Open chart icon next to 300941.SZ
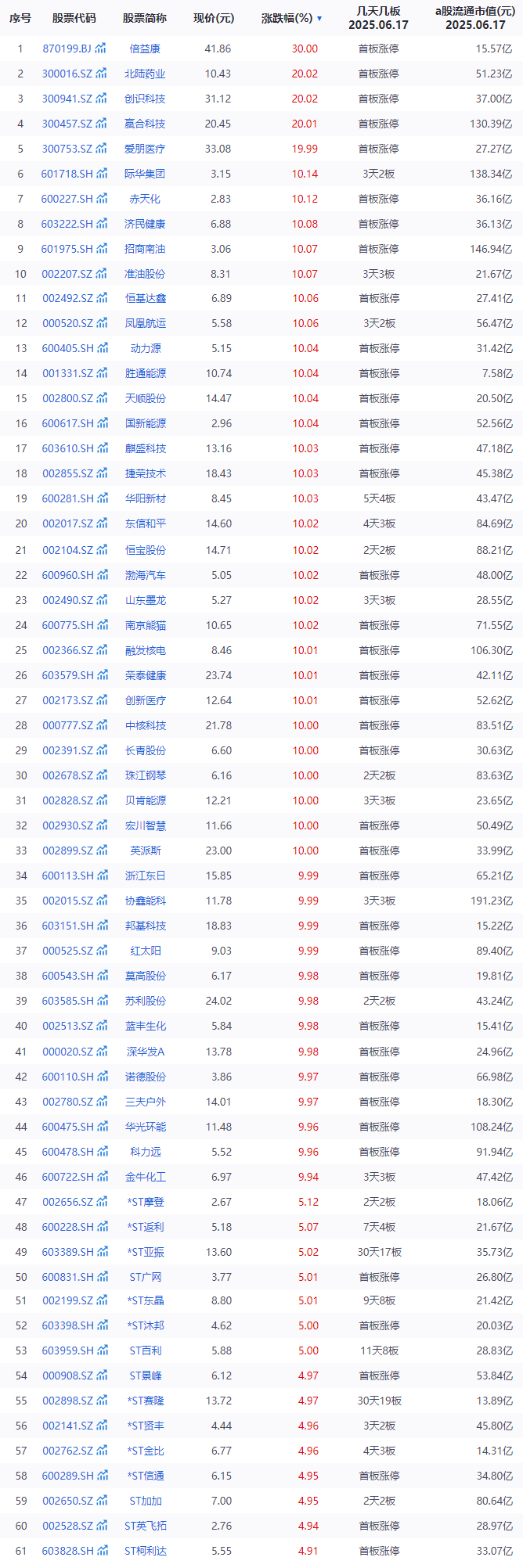The image size is (523, 1568). [x=102, y=99]
